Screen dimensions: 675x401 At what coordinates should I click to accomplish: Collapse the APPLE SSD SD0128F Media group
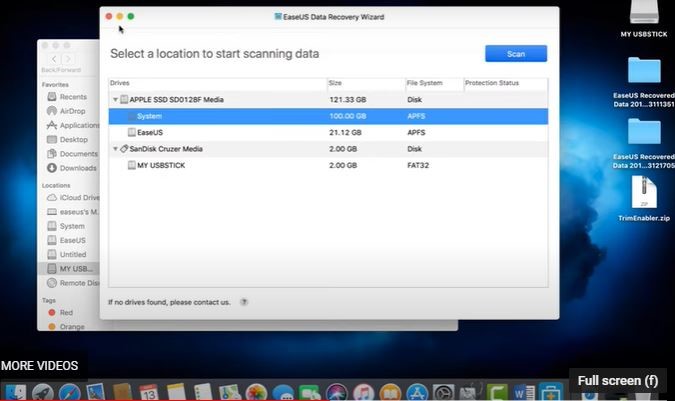click(115, 100)
